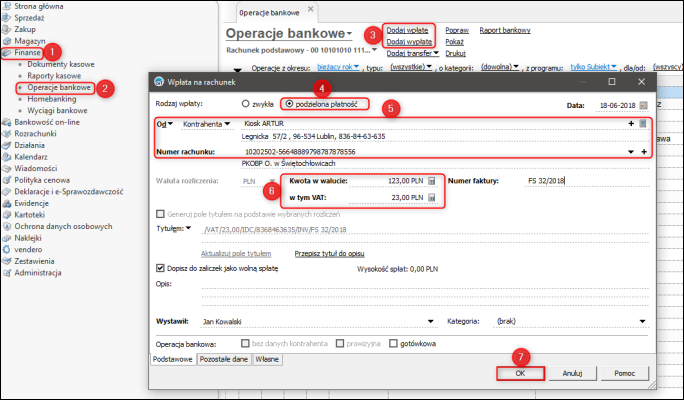This screenshot has height=400, width=684.
Task: Click the Dodaj wypłatę link
Action: click(409, 42)
